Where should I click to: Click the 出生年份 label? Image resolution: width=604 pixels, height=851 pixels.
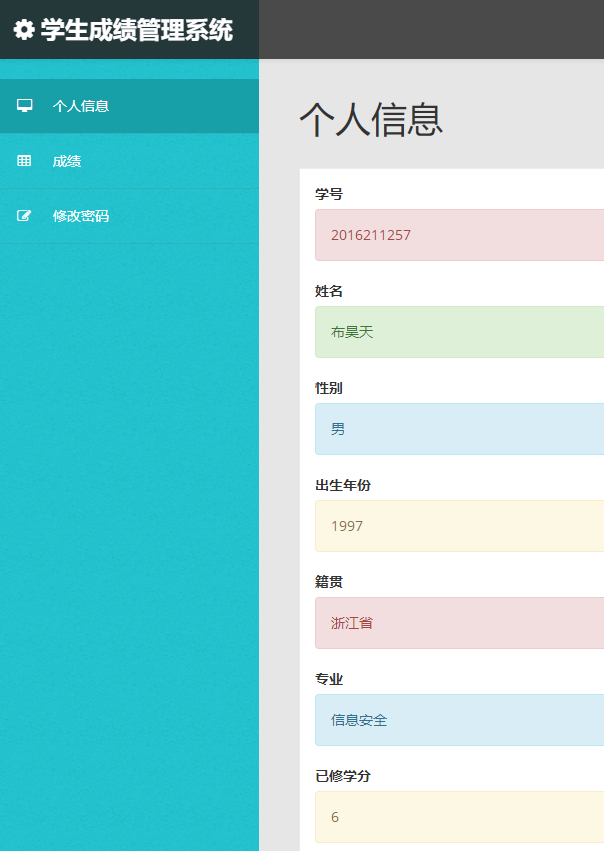tap(343, 485)
